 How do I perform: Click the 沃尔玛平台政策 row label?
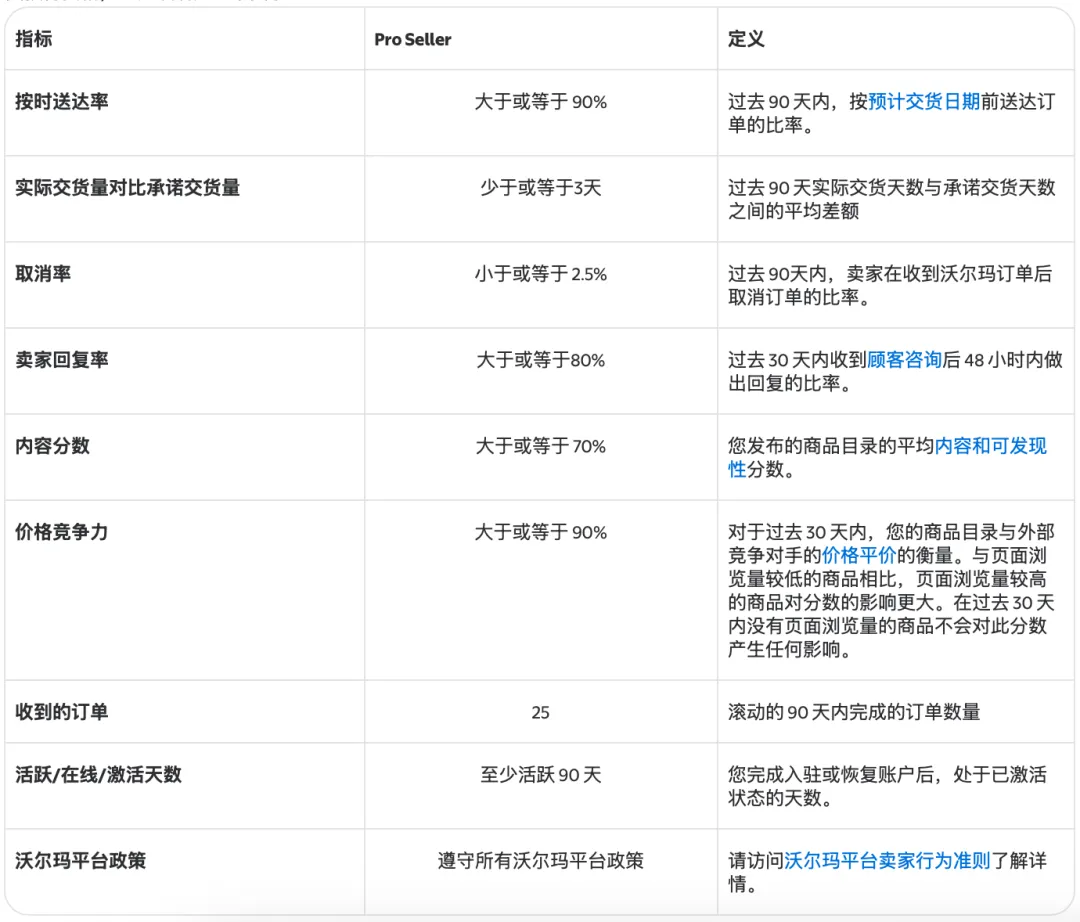81,861
